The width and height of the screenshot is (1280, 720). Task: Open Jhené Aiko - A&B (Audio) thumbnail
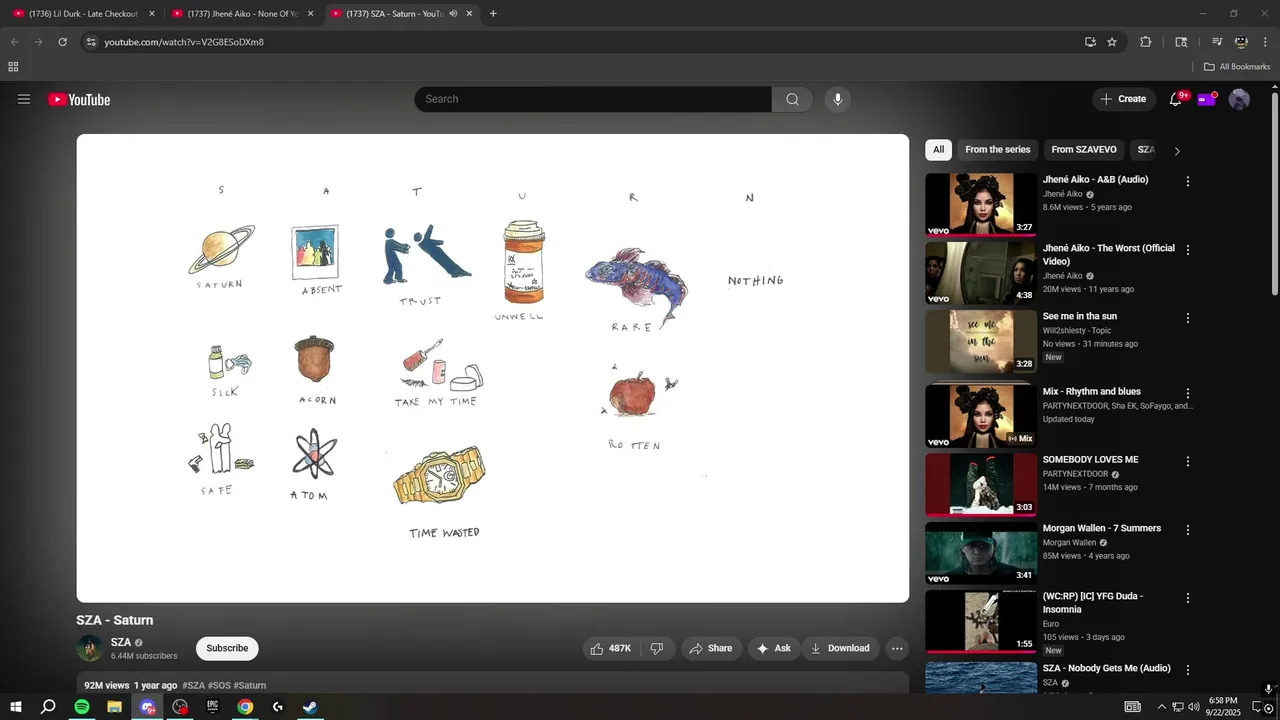tap(981, 205)
